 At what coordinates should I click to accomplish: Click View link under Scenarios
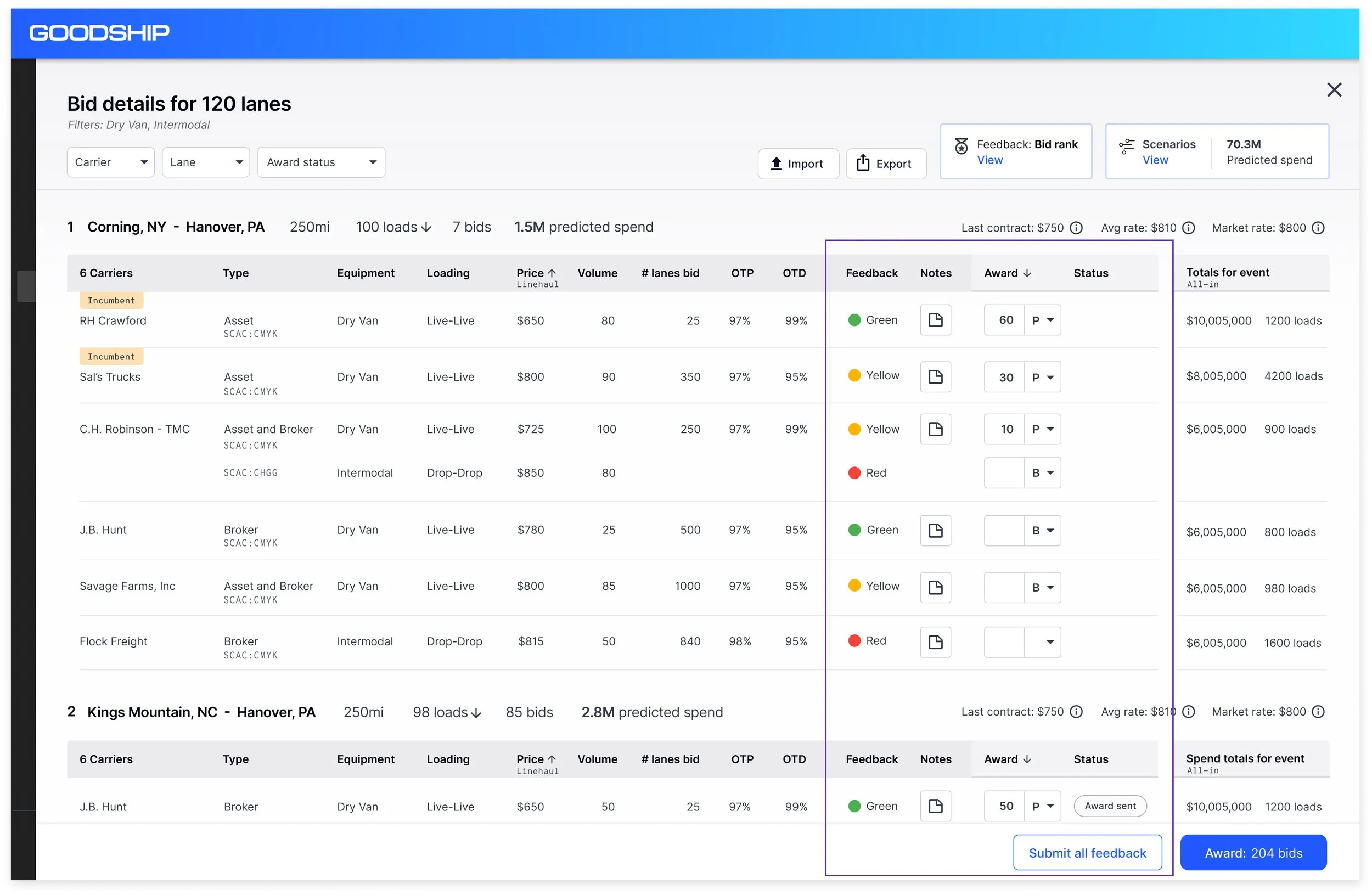[1155, 160]
